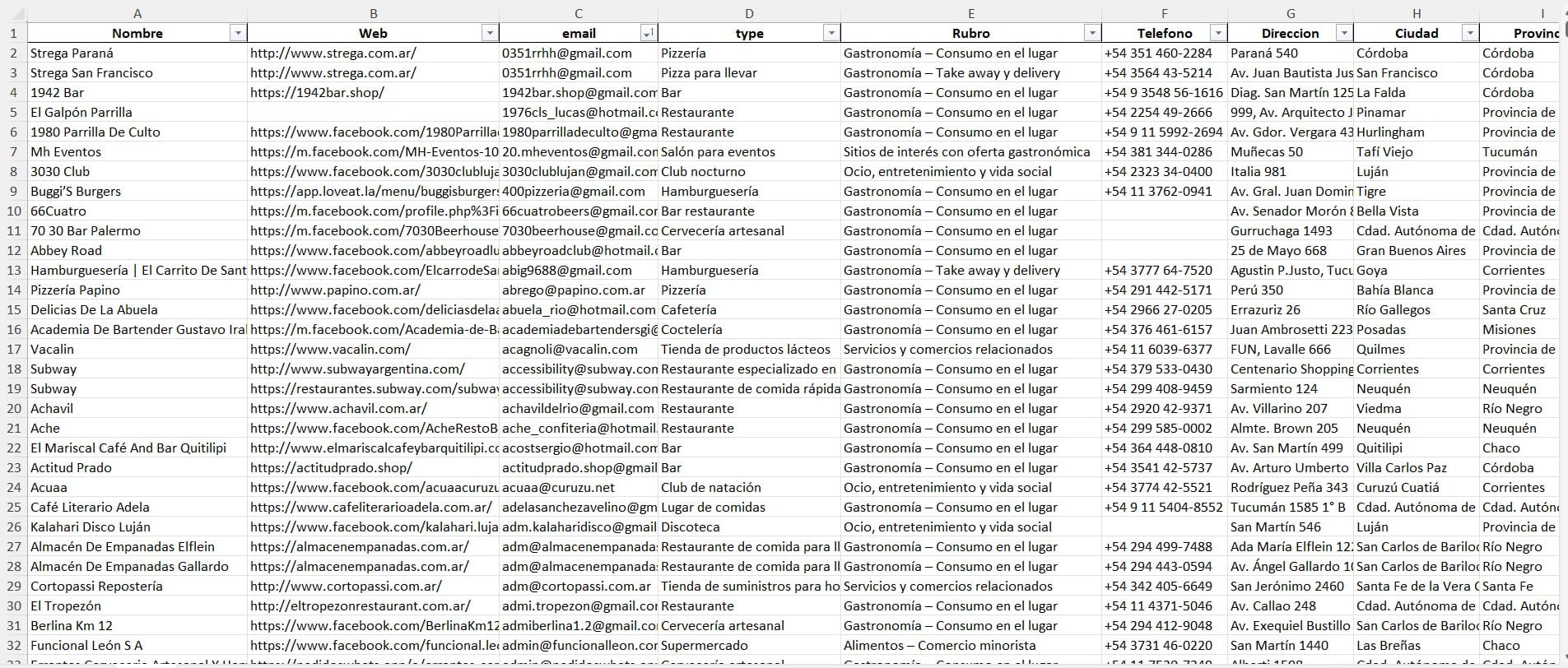Select the 'Supermercado' type cell
The height and width of the screenshot is (668, 1568).
tap(749, 645)
